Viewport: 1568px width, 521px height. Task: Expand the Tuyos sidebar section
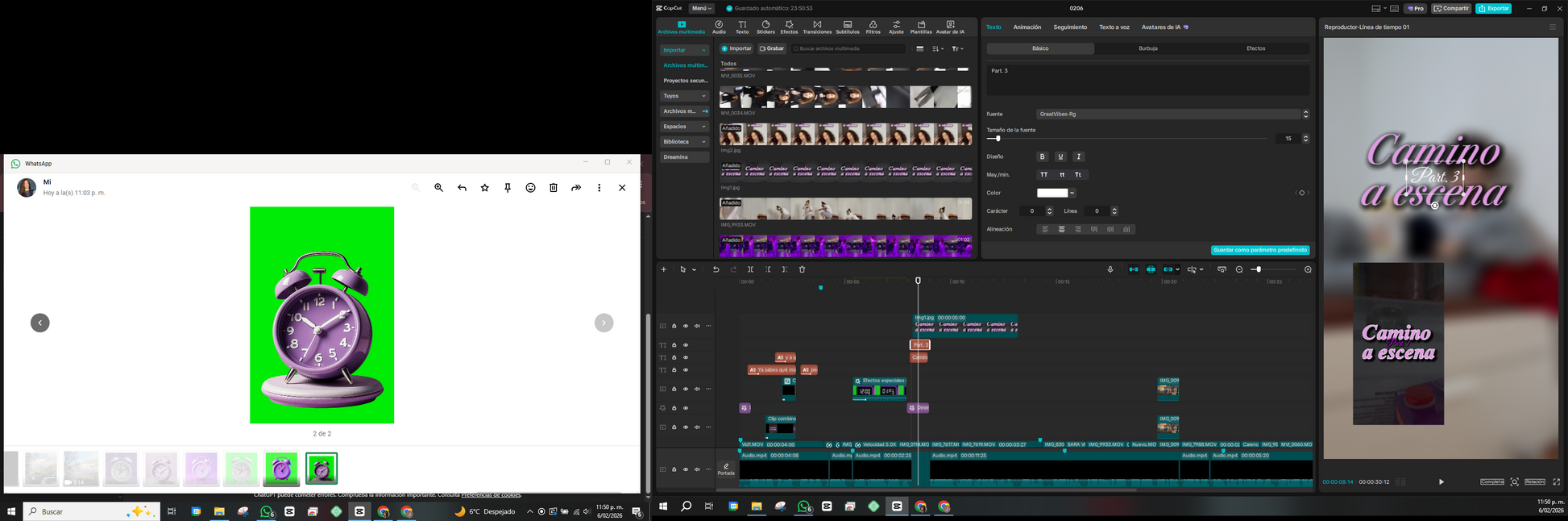pos(703,96)
